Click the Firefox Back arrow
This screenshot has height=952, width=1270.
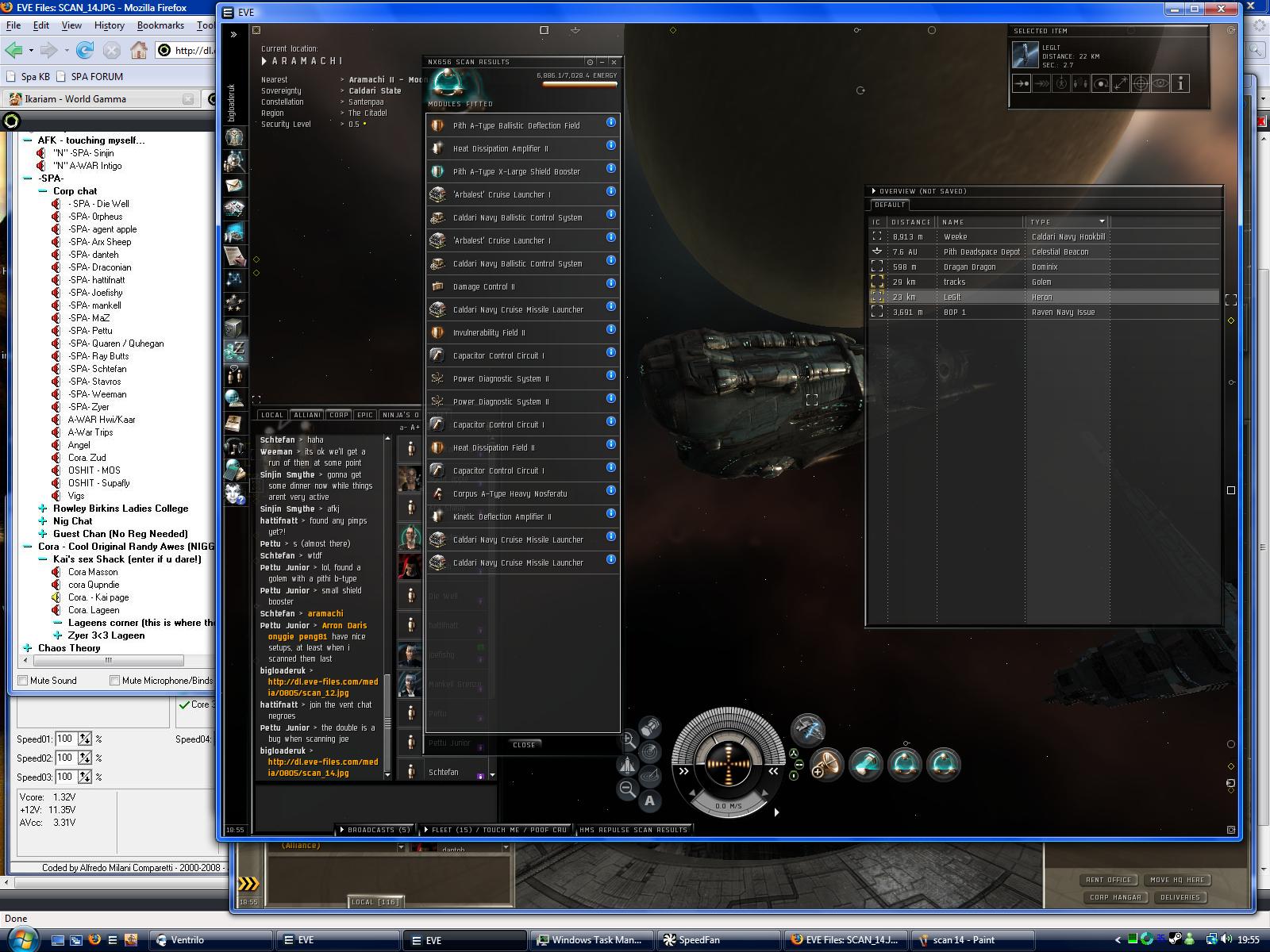click(x=13, y=50)
